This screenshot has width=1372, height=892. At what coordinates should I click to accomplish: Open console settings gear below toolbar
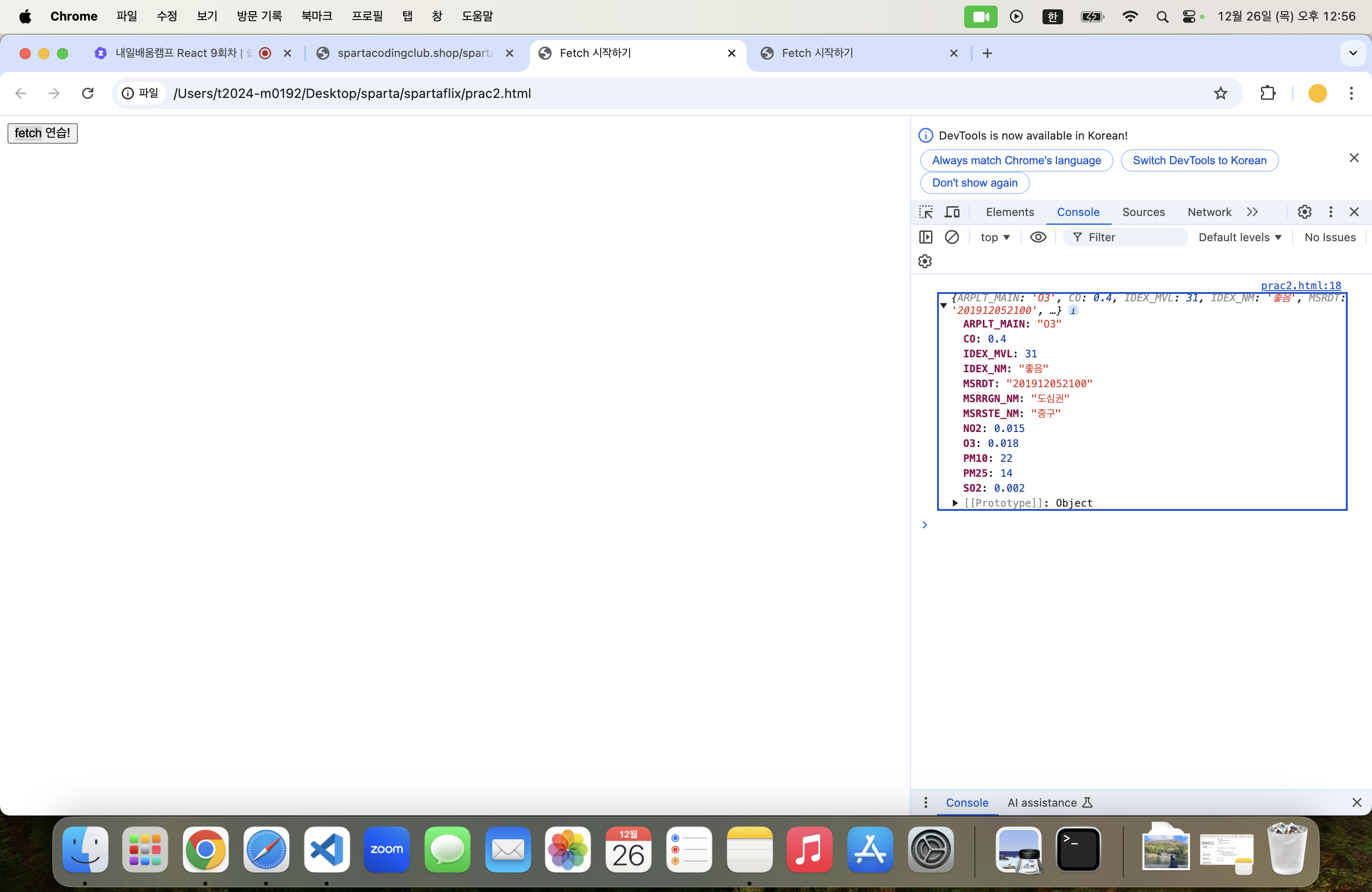925,262
